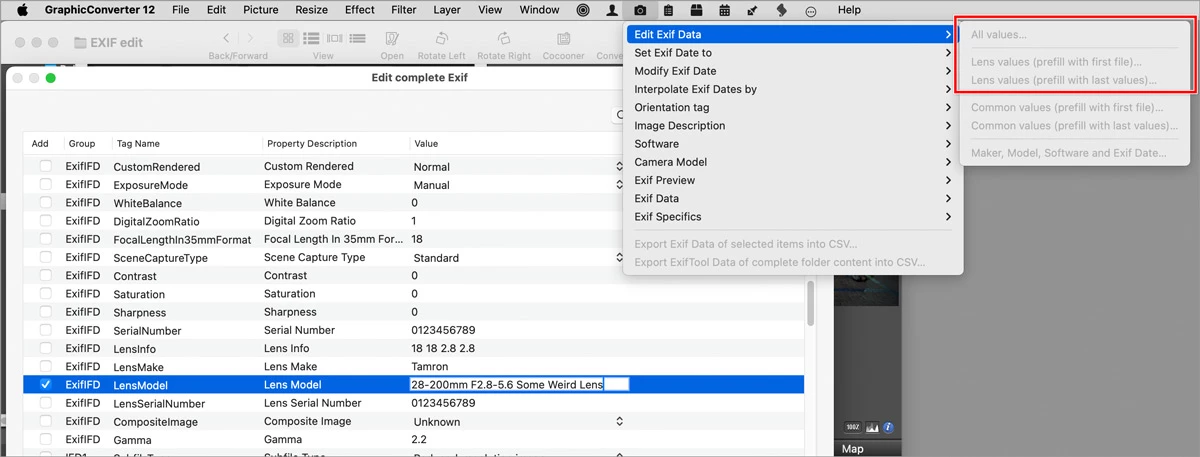The width and height of the screenshot is (1200, 457).
Task: Click the Open toolbar icon
Action: coord(392,39)
